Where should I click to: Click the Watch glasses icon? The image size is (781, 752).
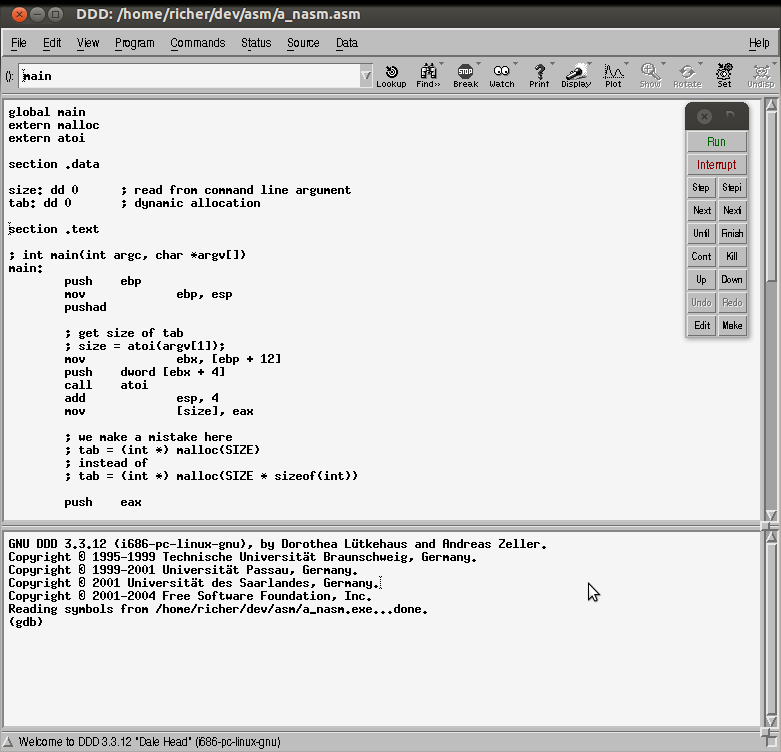click(x=502, y=76)
